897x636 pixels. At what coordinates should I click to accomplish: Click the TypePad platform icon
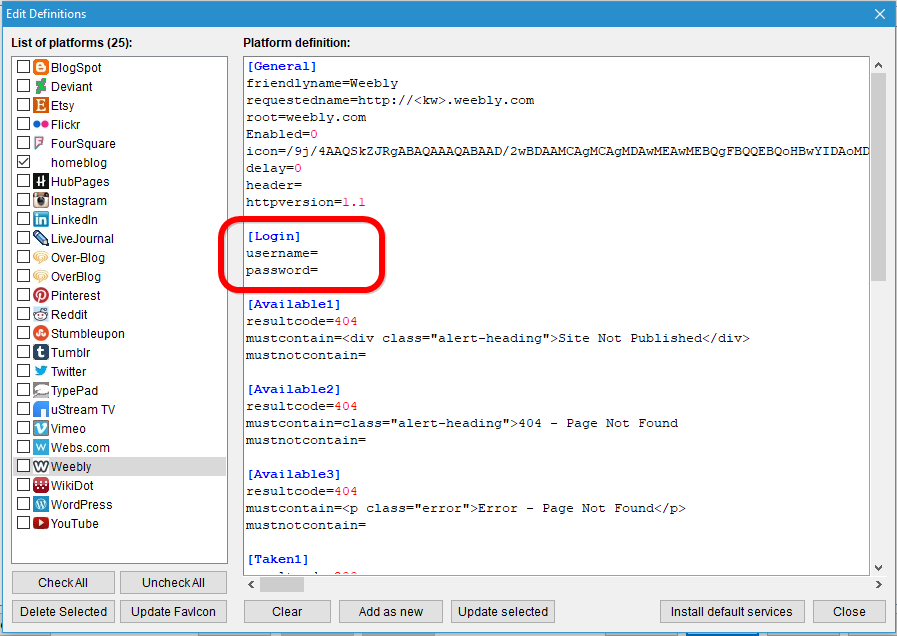41,390
